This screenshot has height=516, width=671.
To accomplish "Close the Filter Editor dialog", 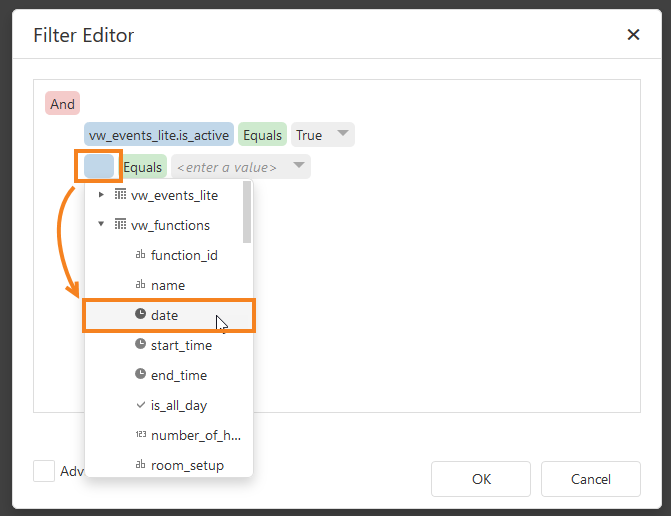I will point(633,35).
